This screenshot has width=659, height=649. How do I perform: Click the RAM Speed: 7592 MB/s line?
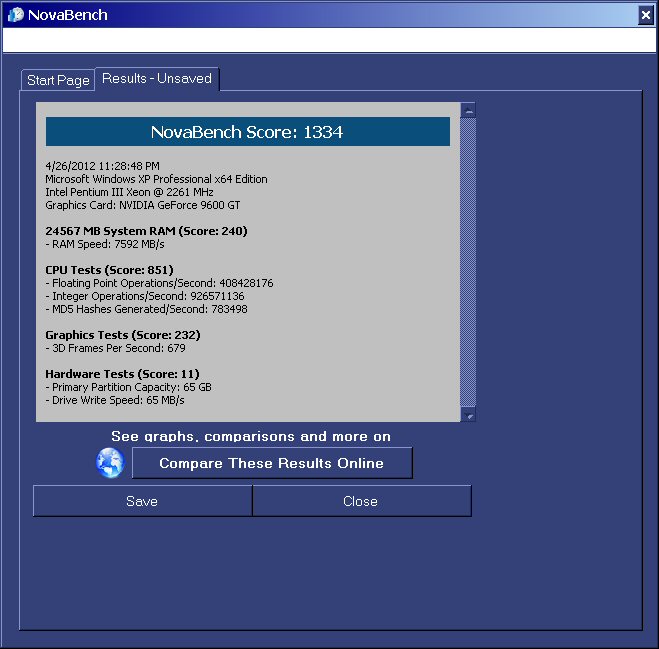tap(105, 244)
